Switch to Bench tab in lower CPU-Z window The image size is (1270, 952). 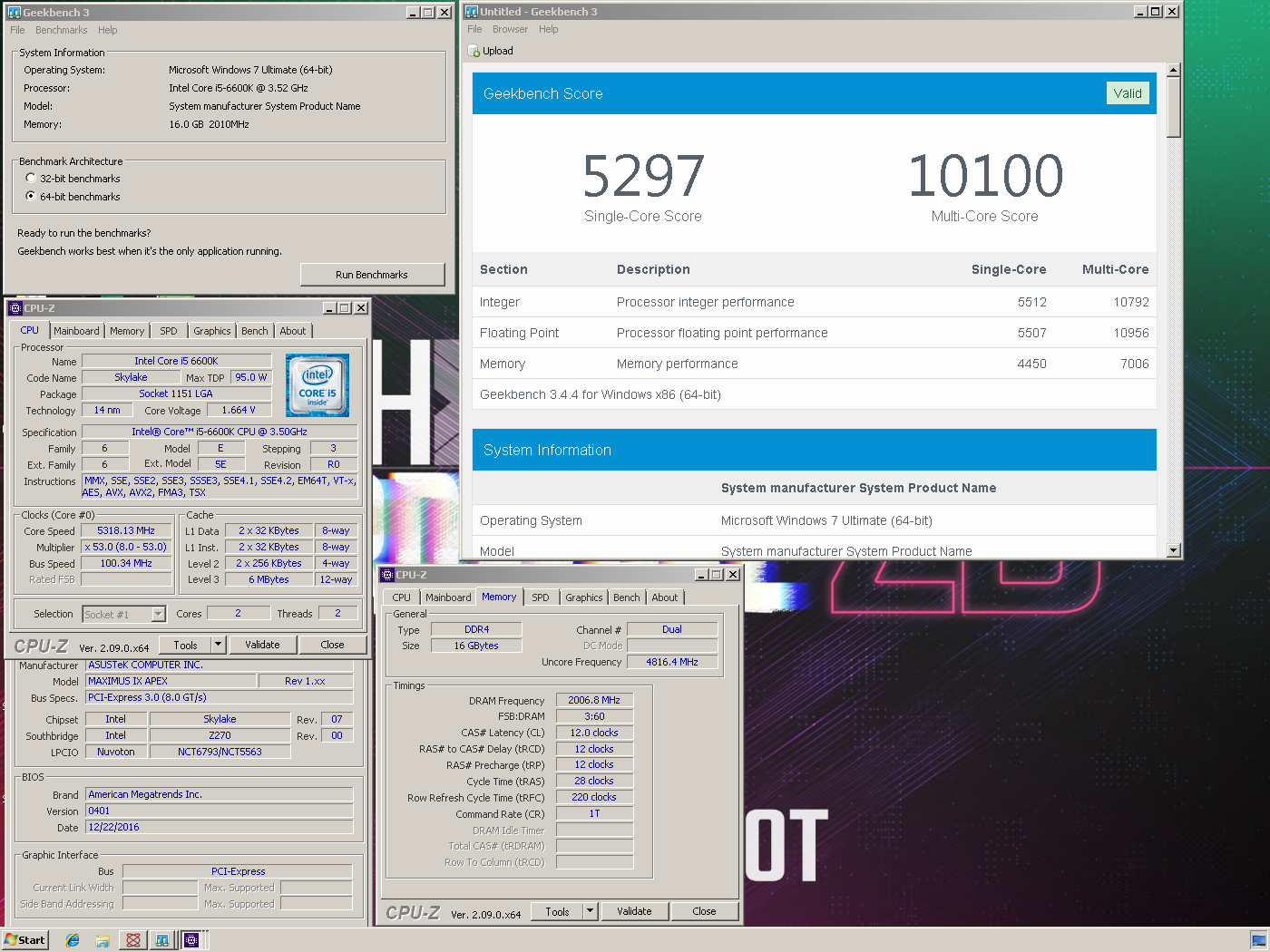(627, 597)
